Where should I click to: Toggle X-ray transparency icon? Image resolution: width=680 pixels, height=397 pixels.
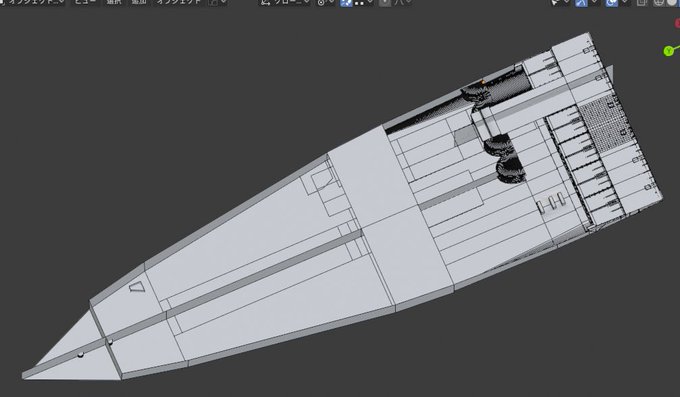642,2
